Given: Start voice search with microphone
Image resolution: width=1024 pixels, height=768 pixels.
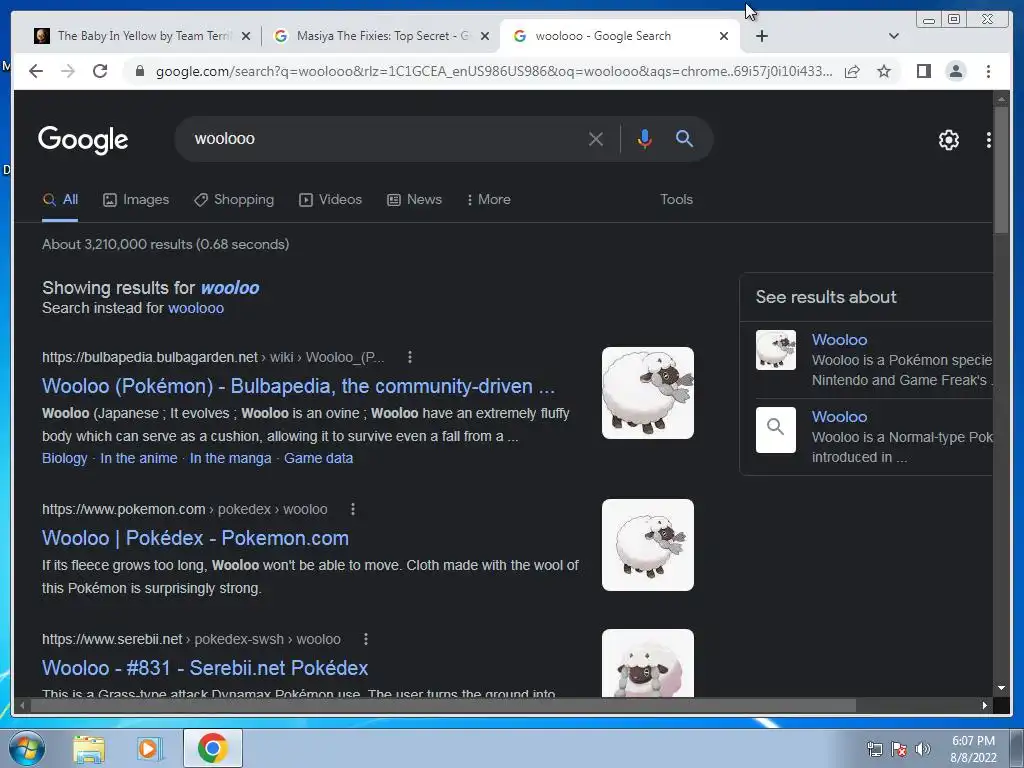Looking at the screenshot, I should pyautogui.click(x=645, y=139).
